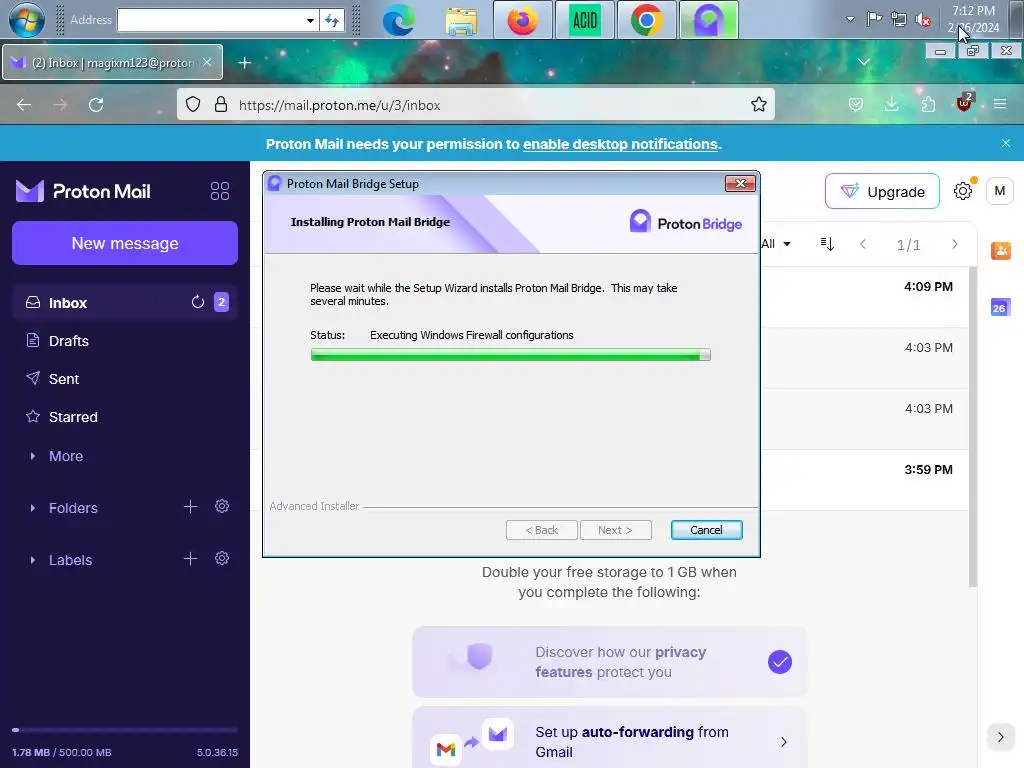Open the privacy features checklist item
This screenshot has height=768, width=1024.
[609, 662]
